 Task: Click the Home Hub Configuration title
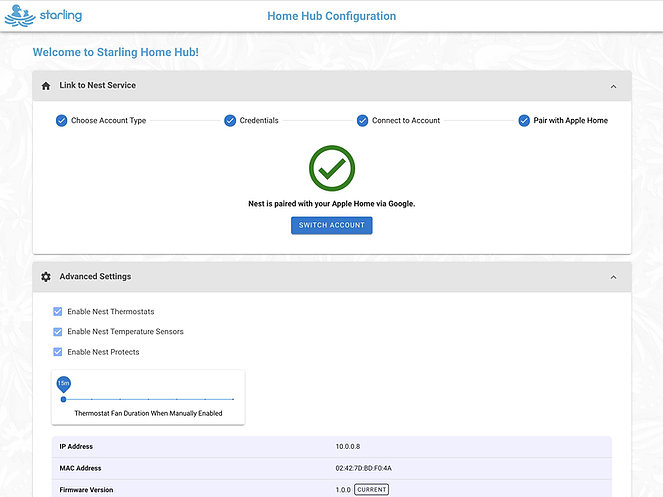click(332, 16)
